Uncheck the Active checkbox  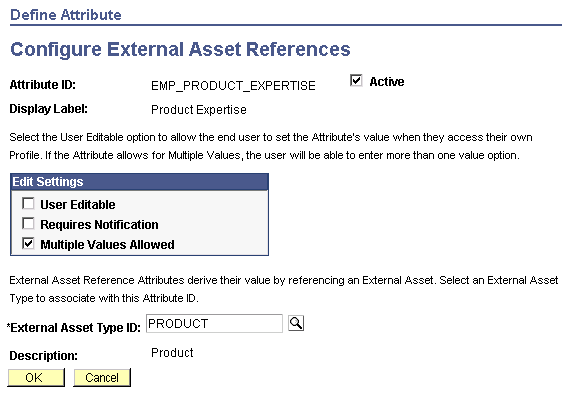[x=356, y=80]
